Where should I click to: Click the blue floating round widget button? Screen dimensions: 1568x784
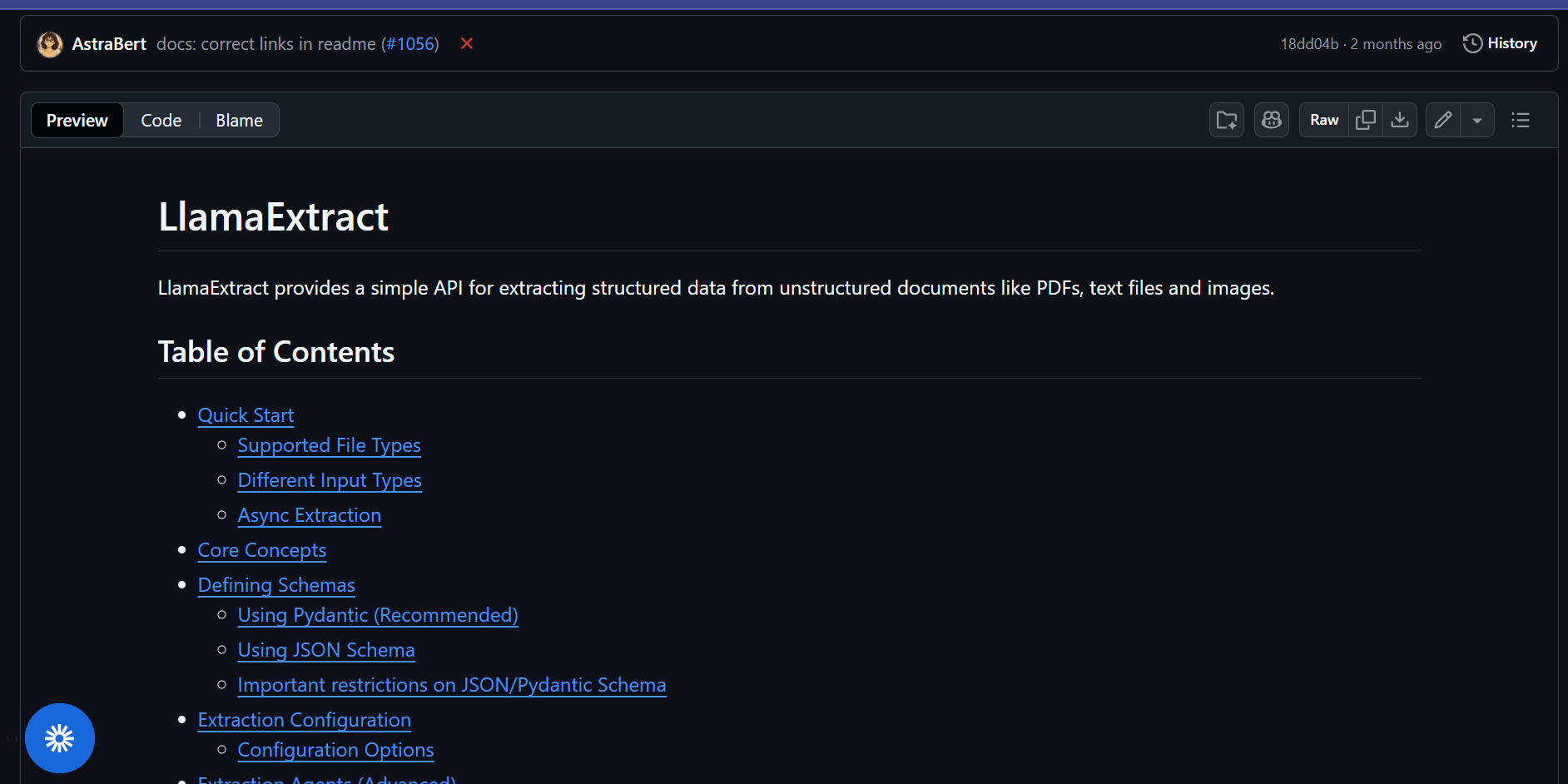[x=60, y=738]
